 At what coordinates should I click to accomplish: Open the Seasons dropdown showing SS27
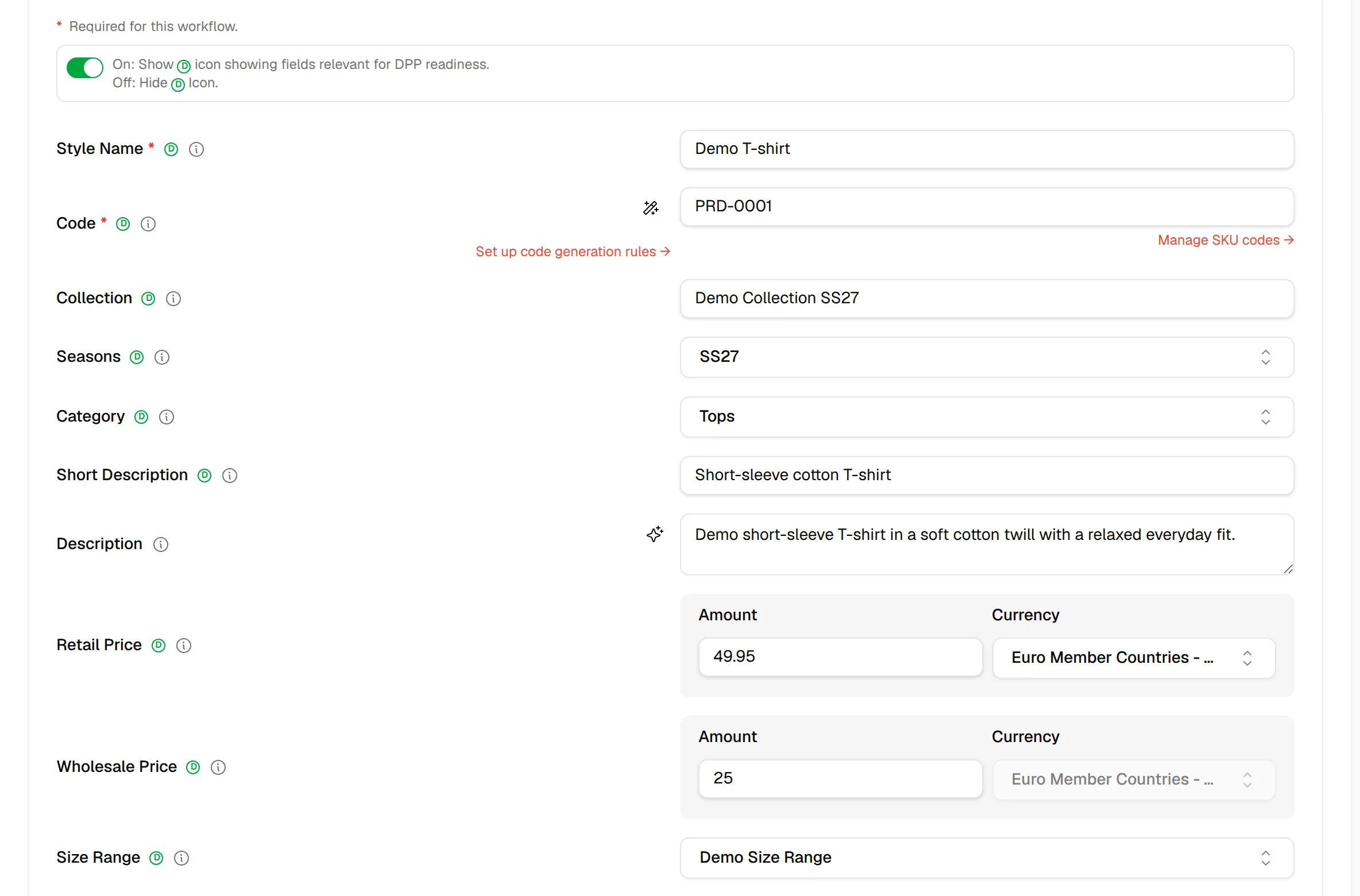point(987,357)
